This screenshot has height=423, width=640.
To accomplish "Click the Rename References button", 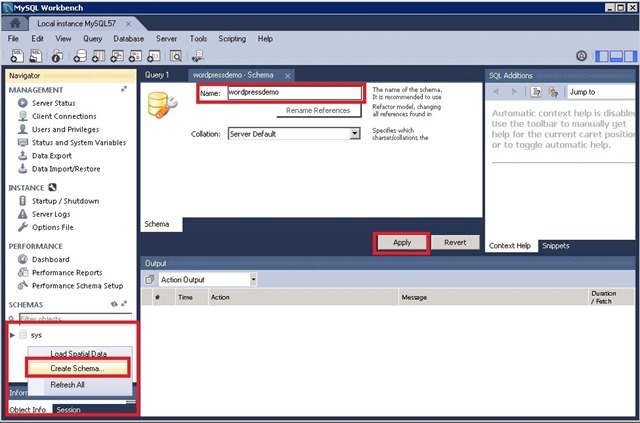I will click(x=318, y=110).
